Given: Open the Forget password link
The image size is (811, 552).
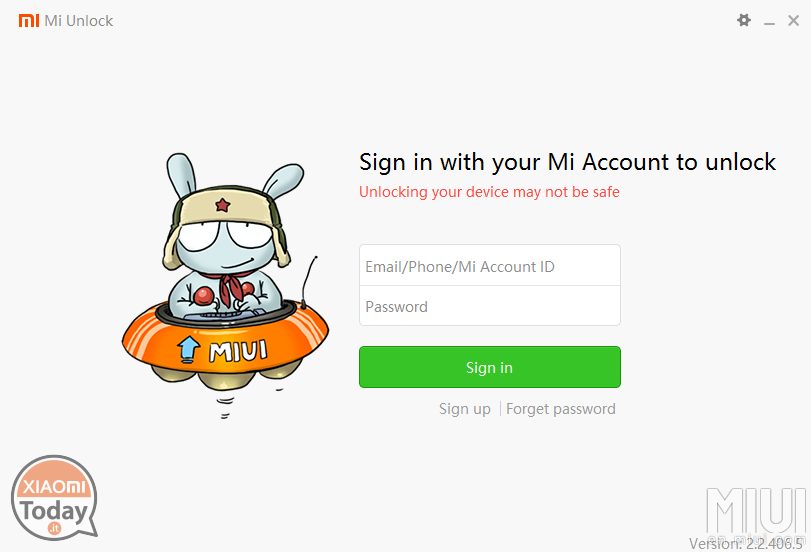Looking at the screenshot, I should (561, 409).
